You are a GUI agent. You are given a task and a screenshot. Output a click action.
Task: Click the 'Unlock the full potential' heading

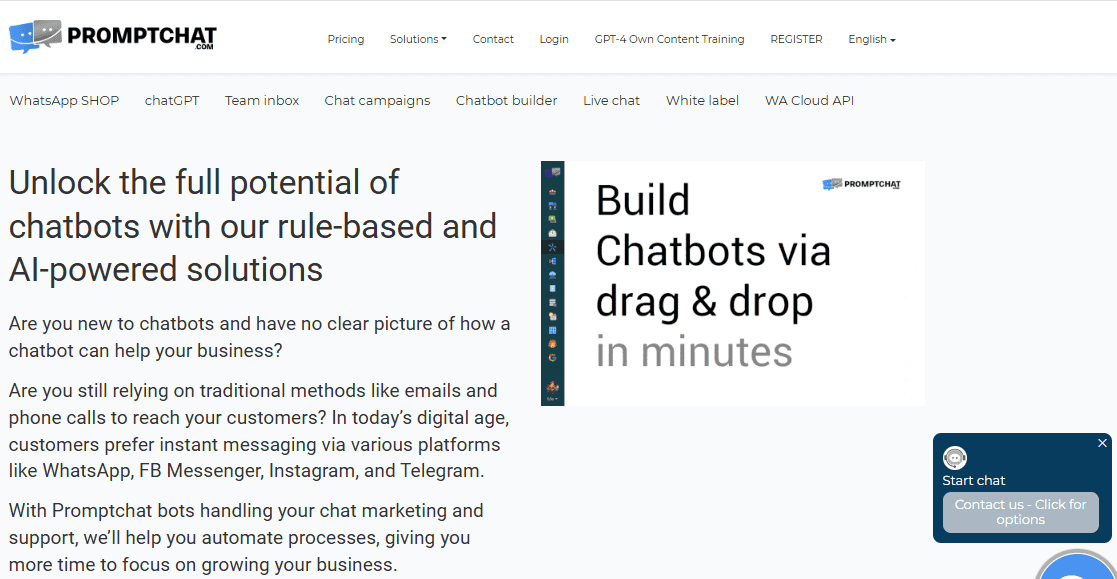point(253,226)
